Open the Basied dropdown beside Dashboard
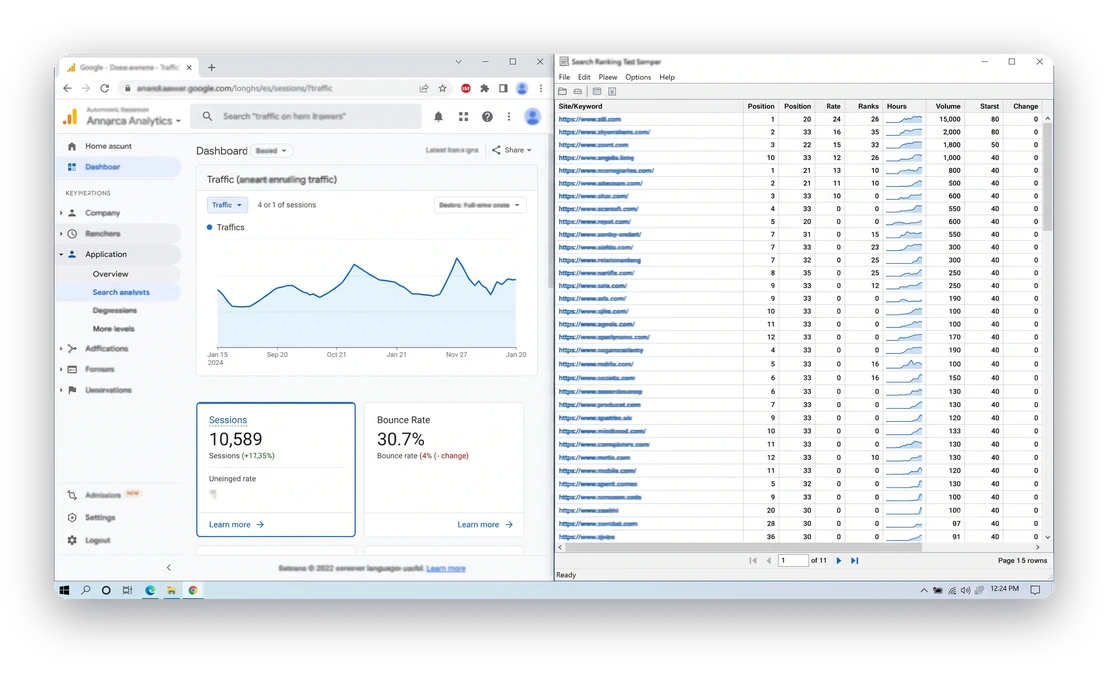1108x699 pixels. (271, 151)
